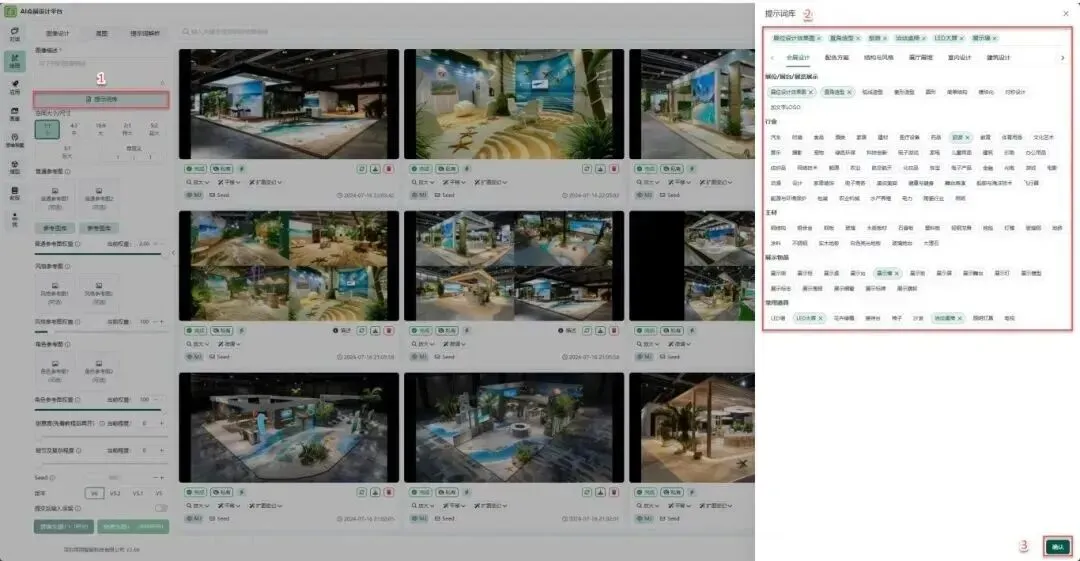Click the right green generate button at panel bottom
The image size is (1080, 561).
click(x=133, y=527)
